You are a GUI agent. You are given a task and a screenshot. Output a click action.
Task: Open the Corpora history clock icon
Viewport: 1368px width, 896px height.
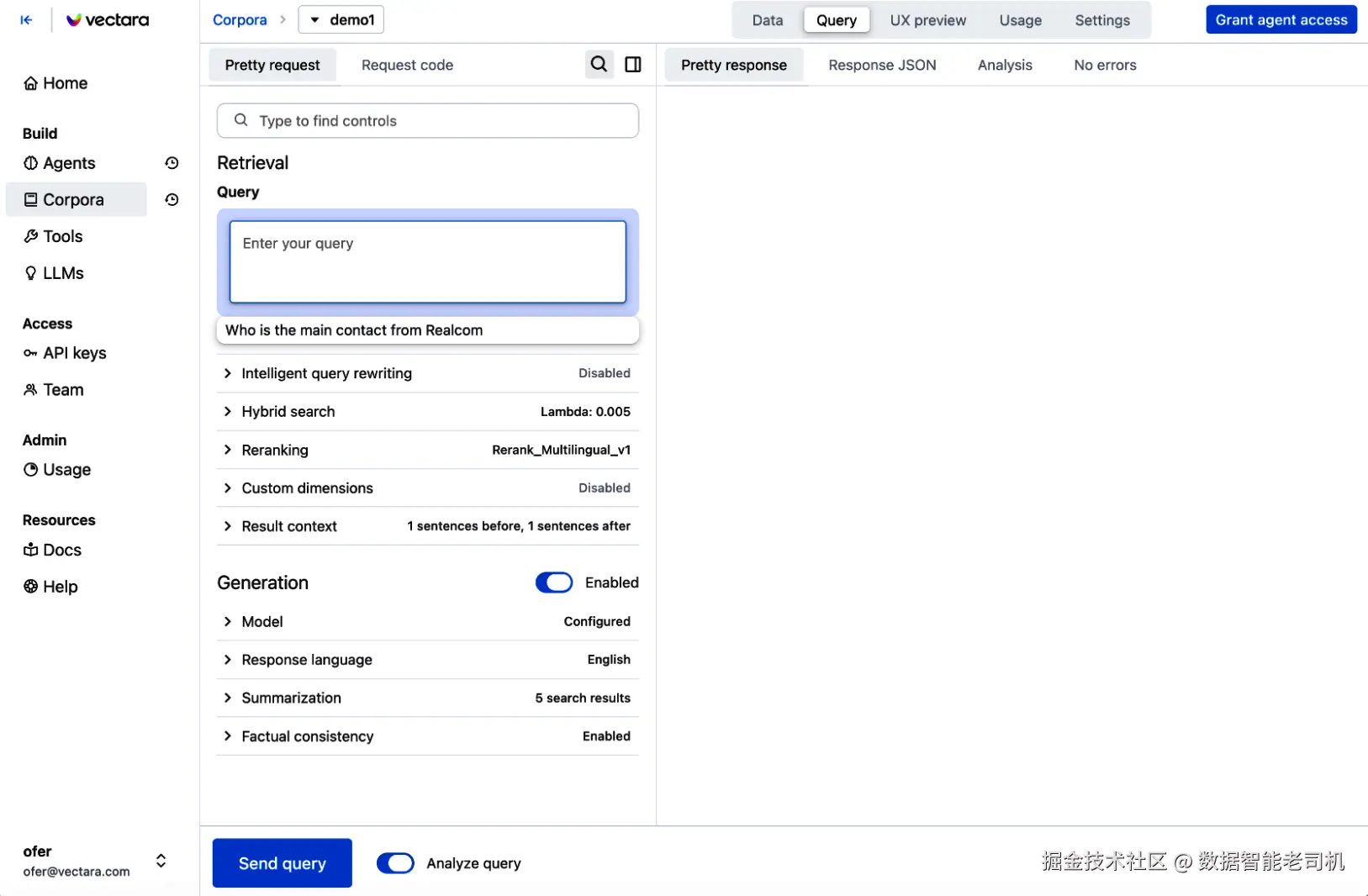[x=172, y=199]
